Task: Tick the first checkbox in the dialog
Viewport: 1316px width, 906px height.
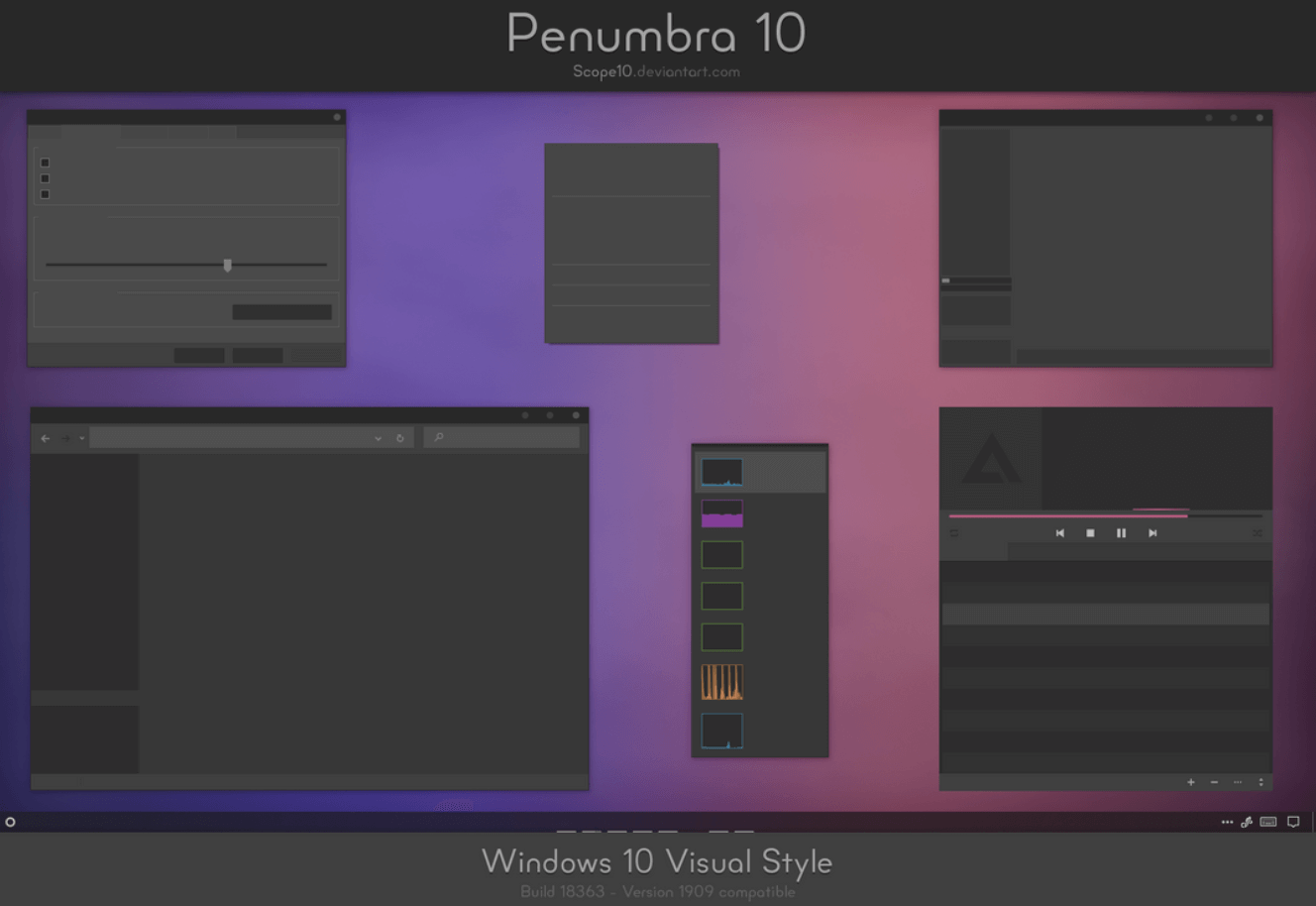Action: pos(45,163)
